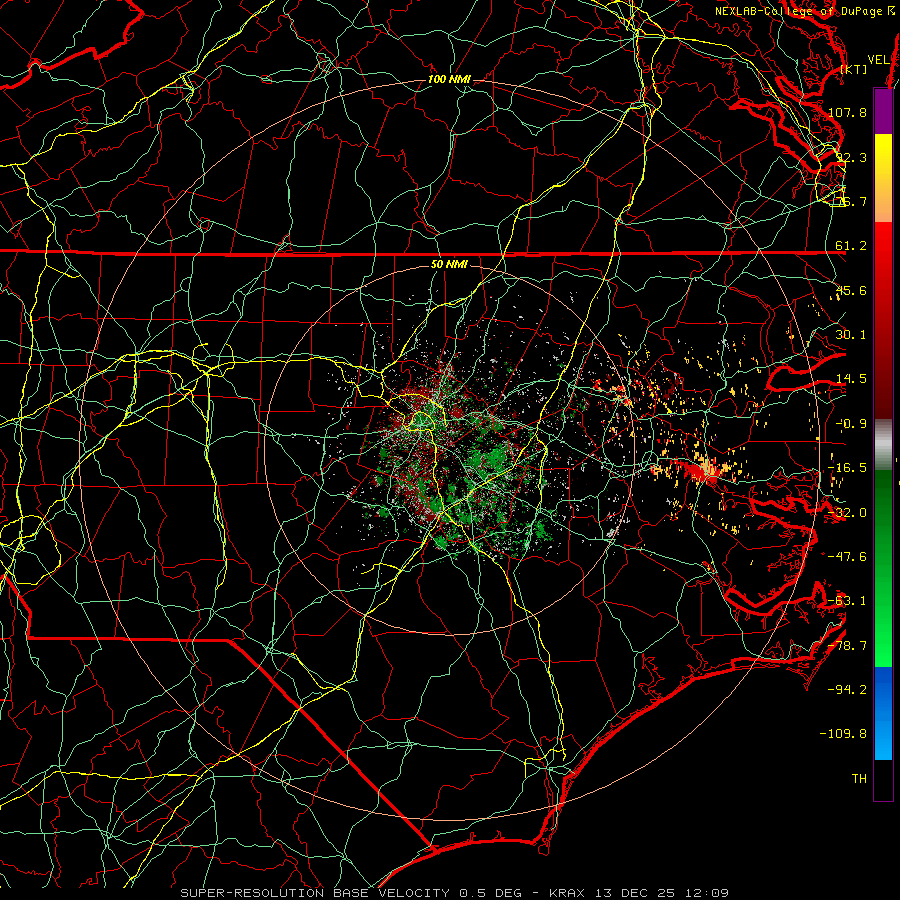This screenshot has height=900, width=900.
Task: Click the -47.6 legend value
Action: coord(848,557)
